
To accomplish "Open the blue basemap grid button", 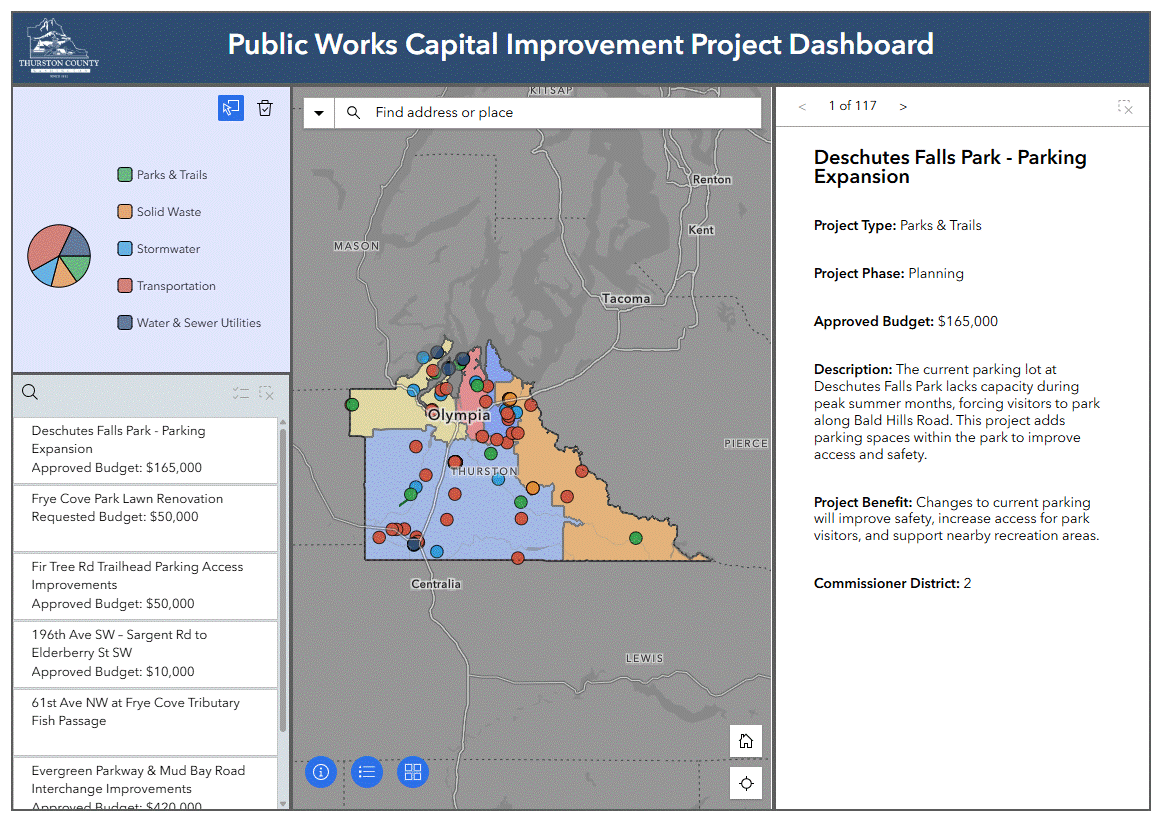I will tap(413, 771).
